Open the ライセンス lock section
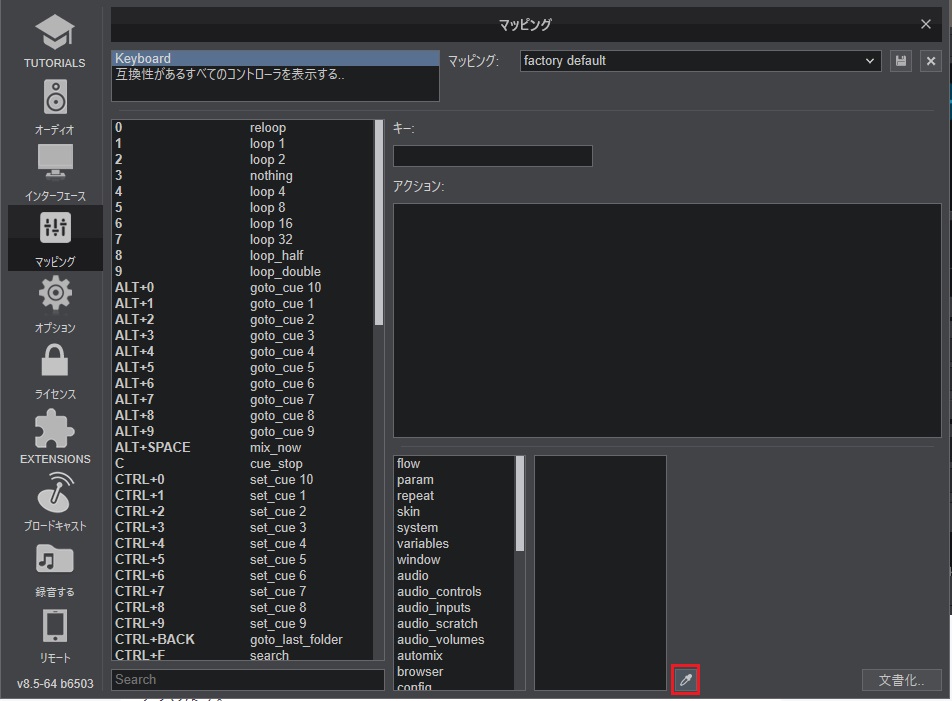 pos(55,371)
